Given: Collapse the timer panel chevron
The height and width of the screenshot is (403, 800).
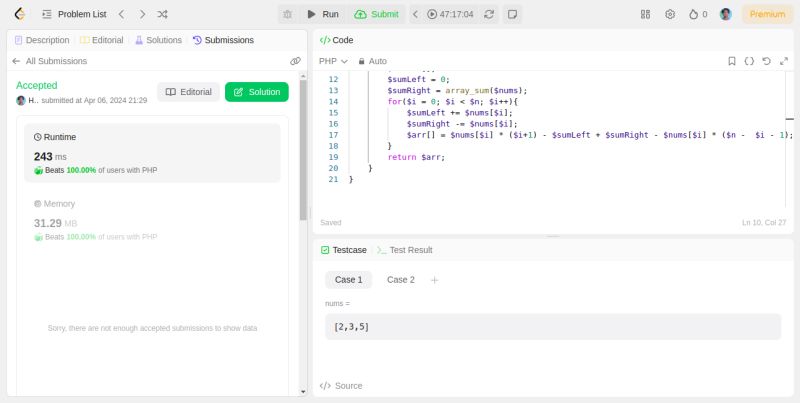Looking at the screenshot, I should (x=416, y=14).
